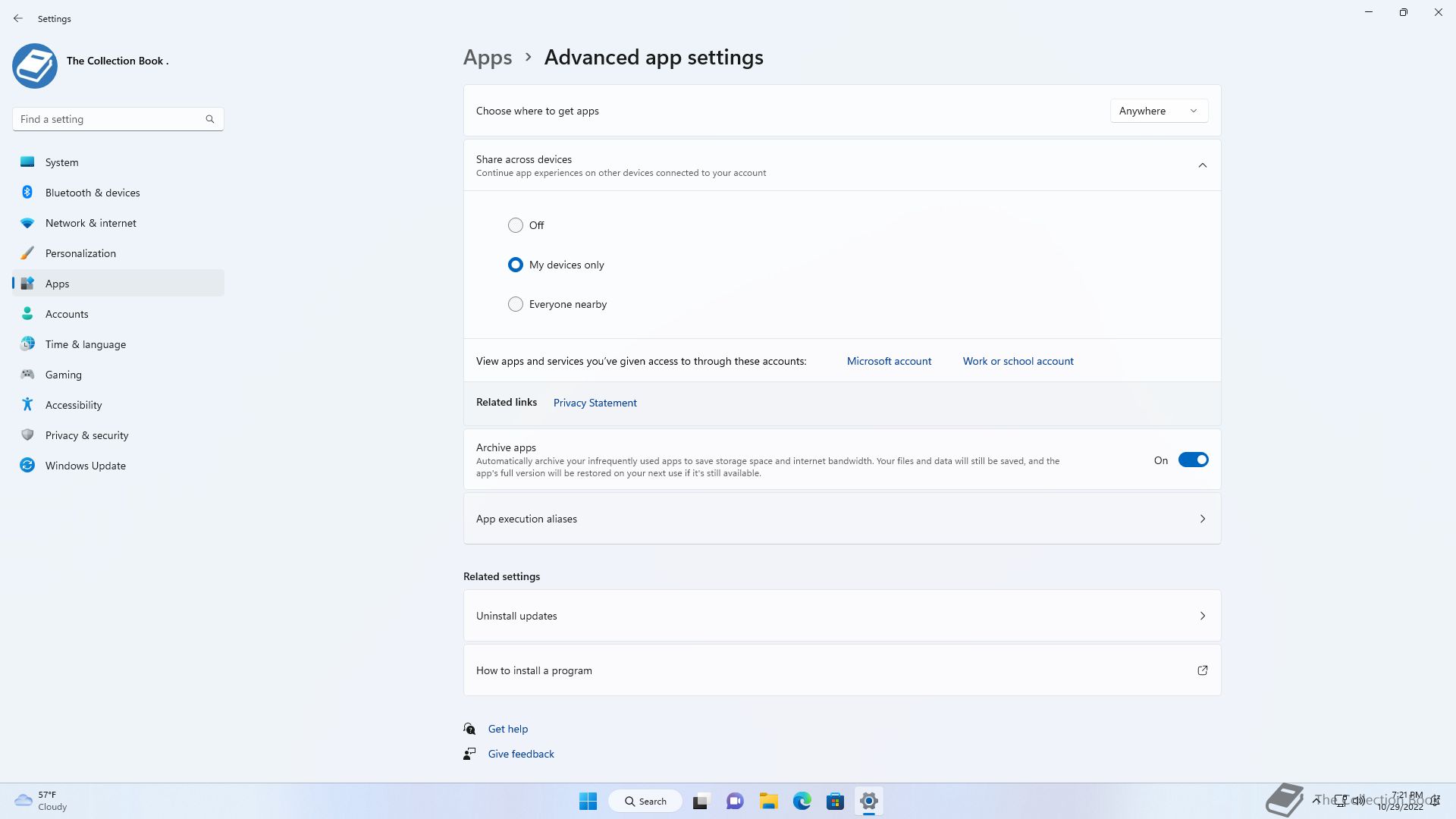Open external link icon for How to install a program
The height and width of the screenshot is (819, 1456).
point(1202,670)
